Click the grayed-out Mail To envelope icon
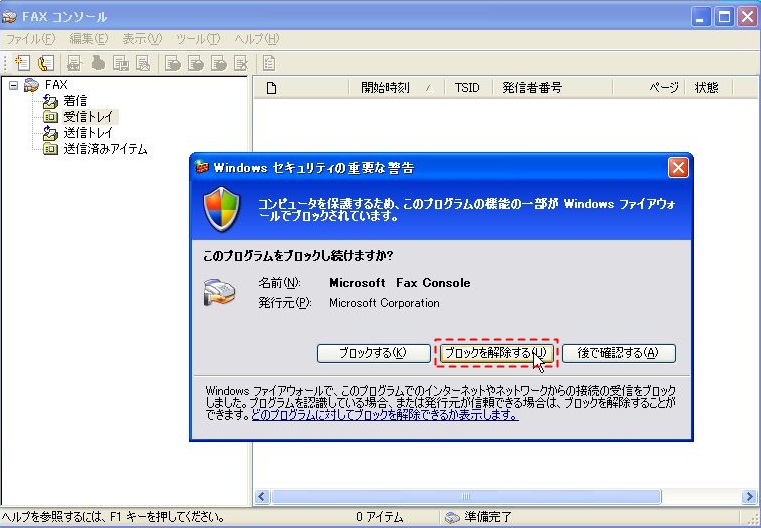 coord(143,63)
